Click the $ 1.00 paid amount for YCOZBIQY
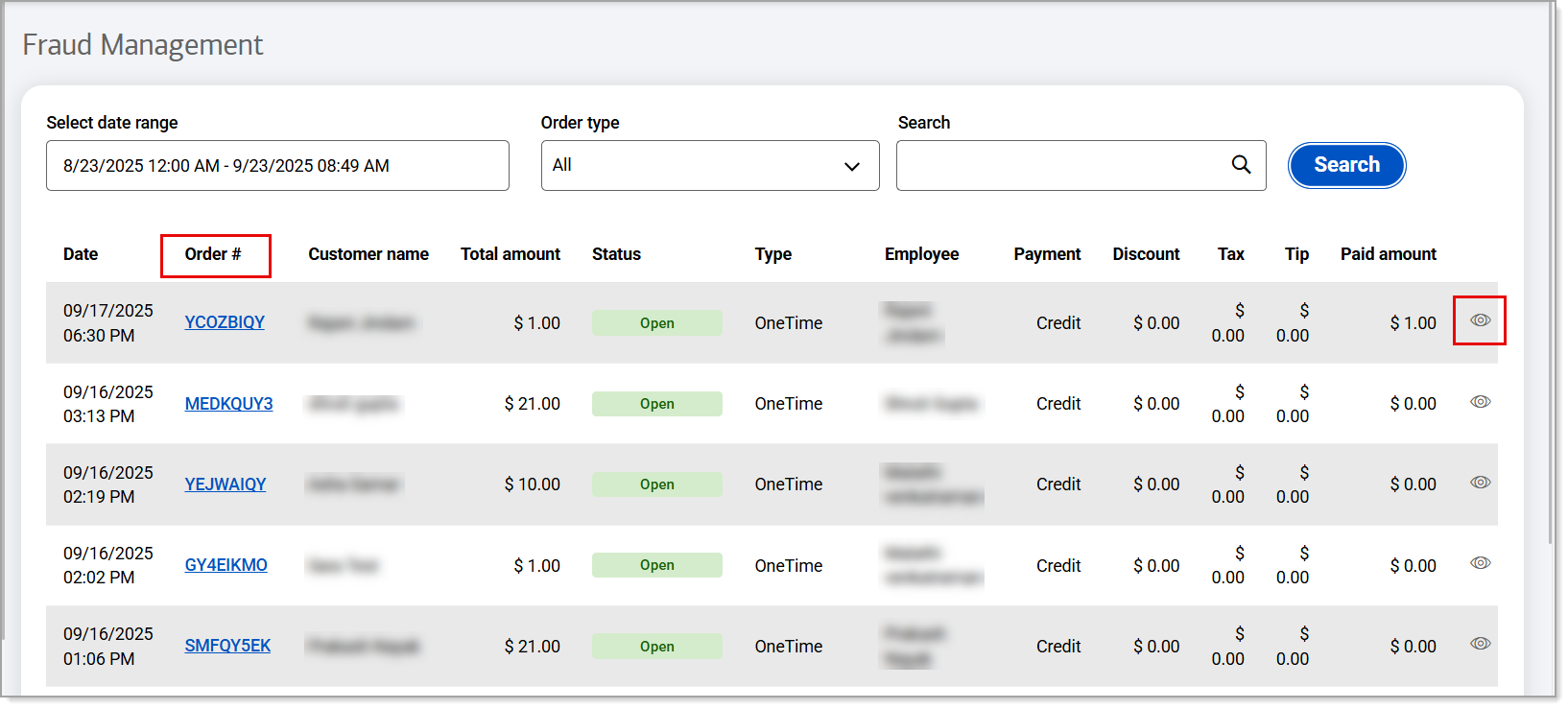 point(1413,323)
